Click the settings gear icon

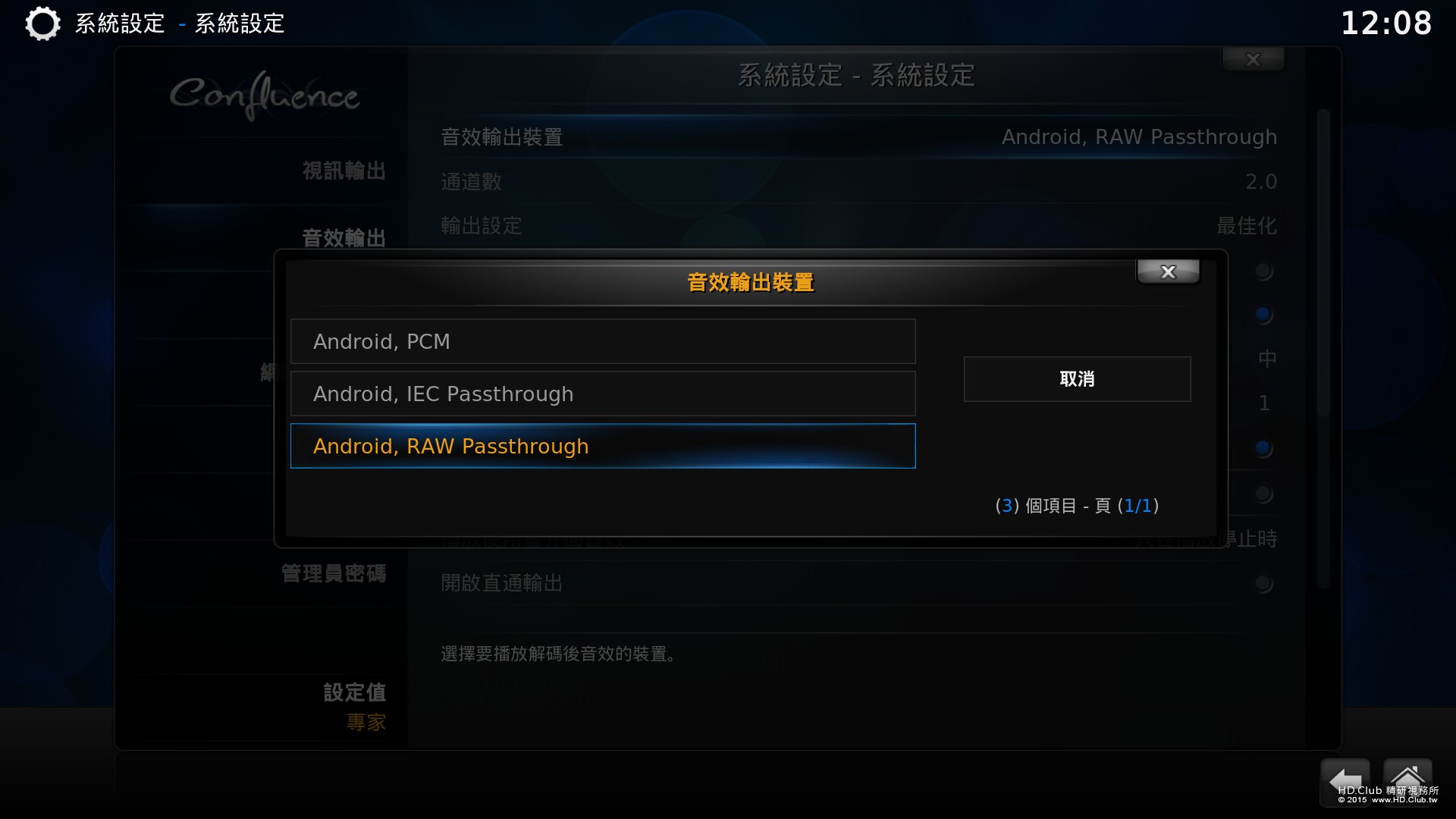42,24
